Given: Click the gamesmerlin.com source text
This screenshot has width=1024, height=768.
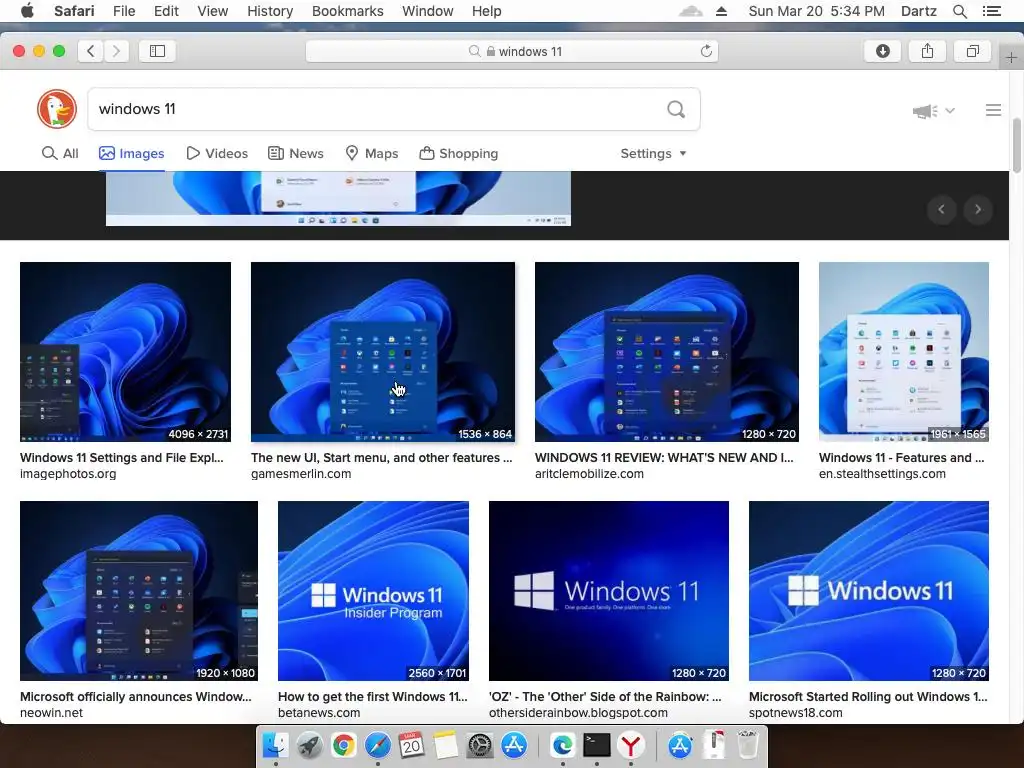Looking at the screenshot, I should pyautogui.click(x=301, y=474).
